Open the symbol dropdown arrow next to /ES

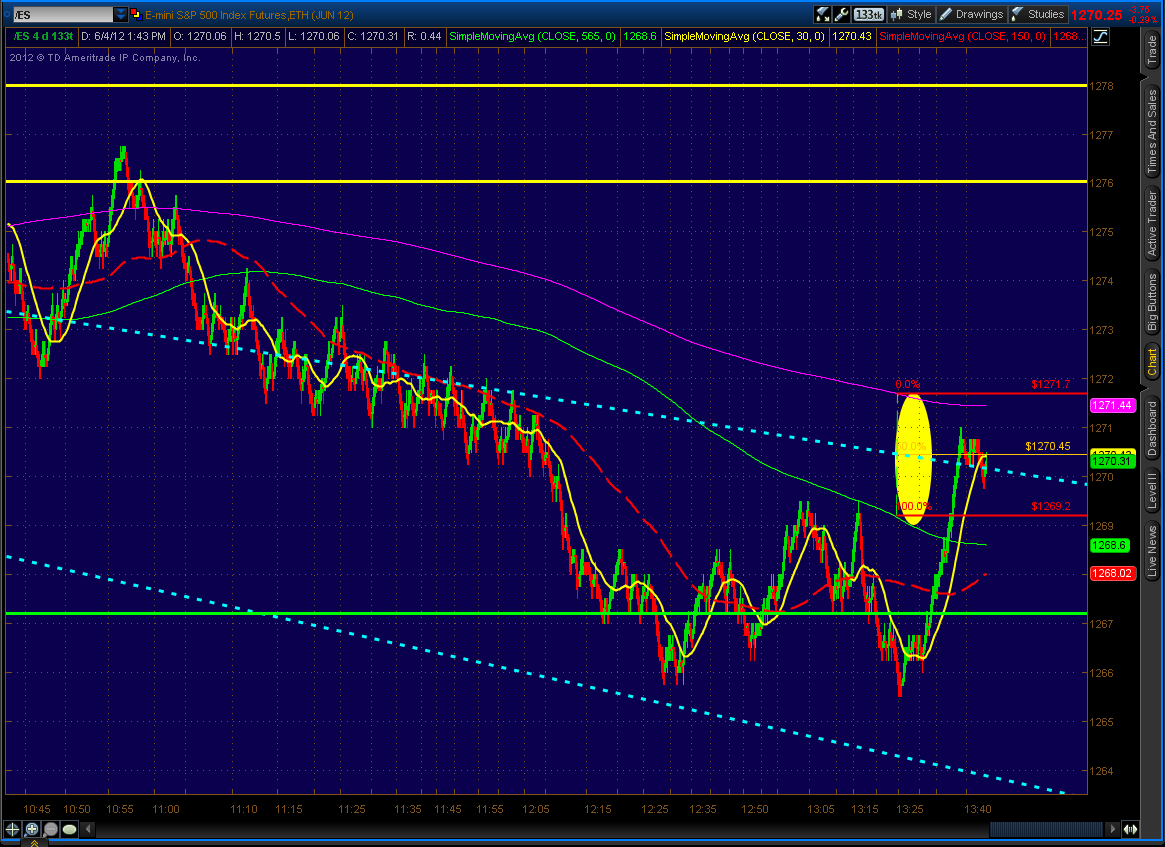(x=120, y=14)
